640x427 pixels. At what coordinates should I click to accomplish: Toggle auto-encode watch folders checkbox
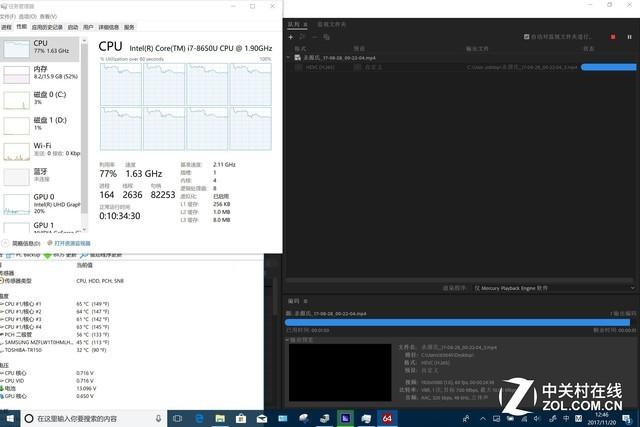tap(528, 37)
